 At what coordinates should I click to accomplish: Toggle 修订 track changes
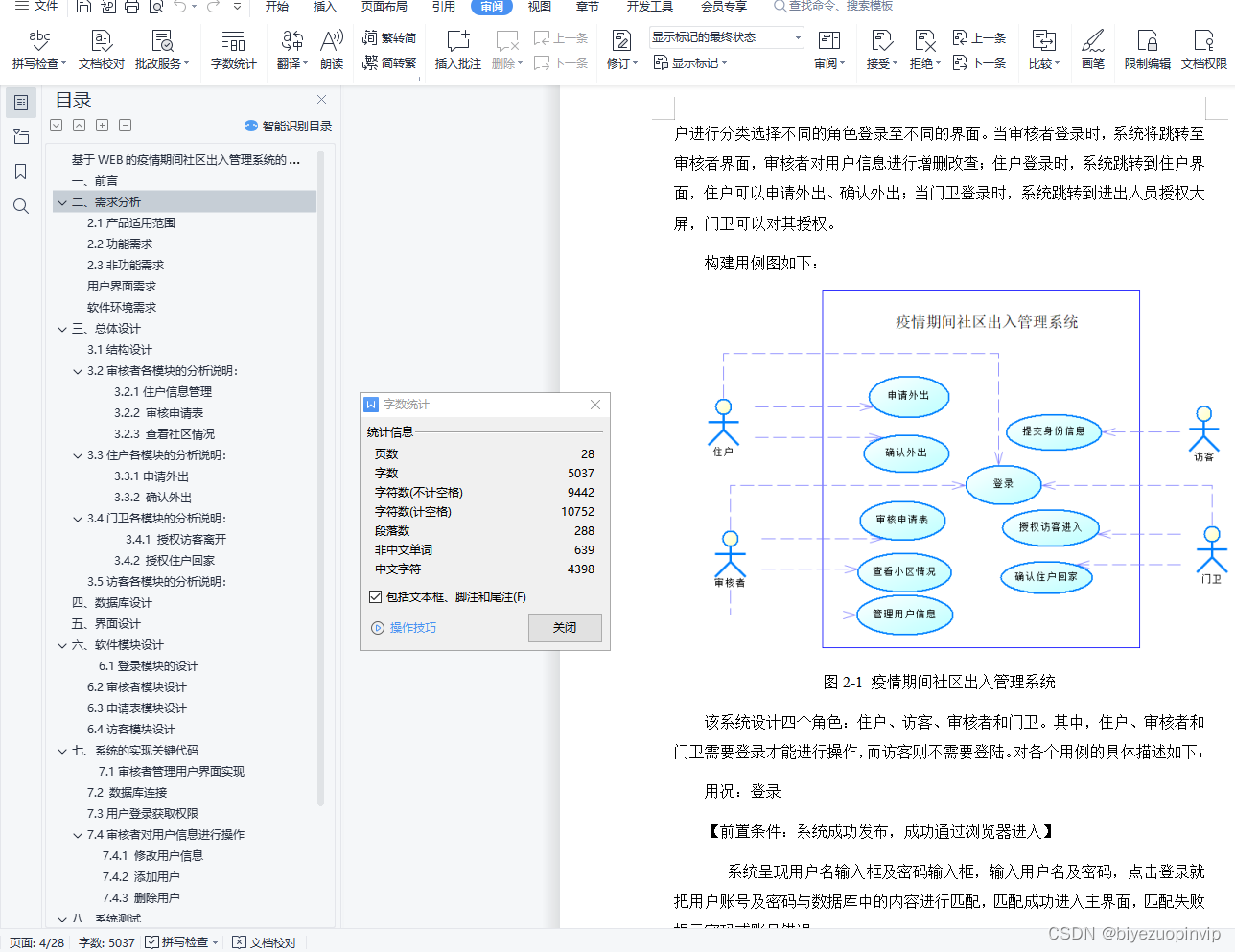[x=621, y=50]
